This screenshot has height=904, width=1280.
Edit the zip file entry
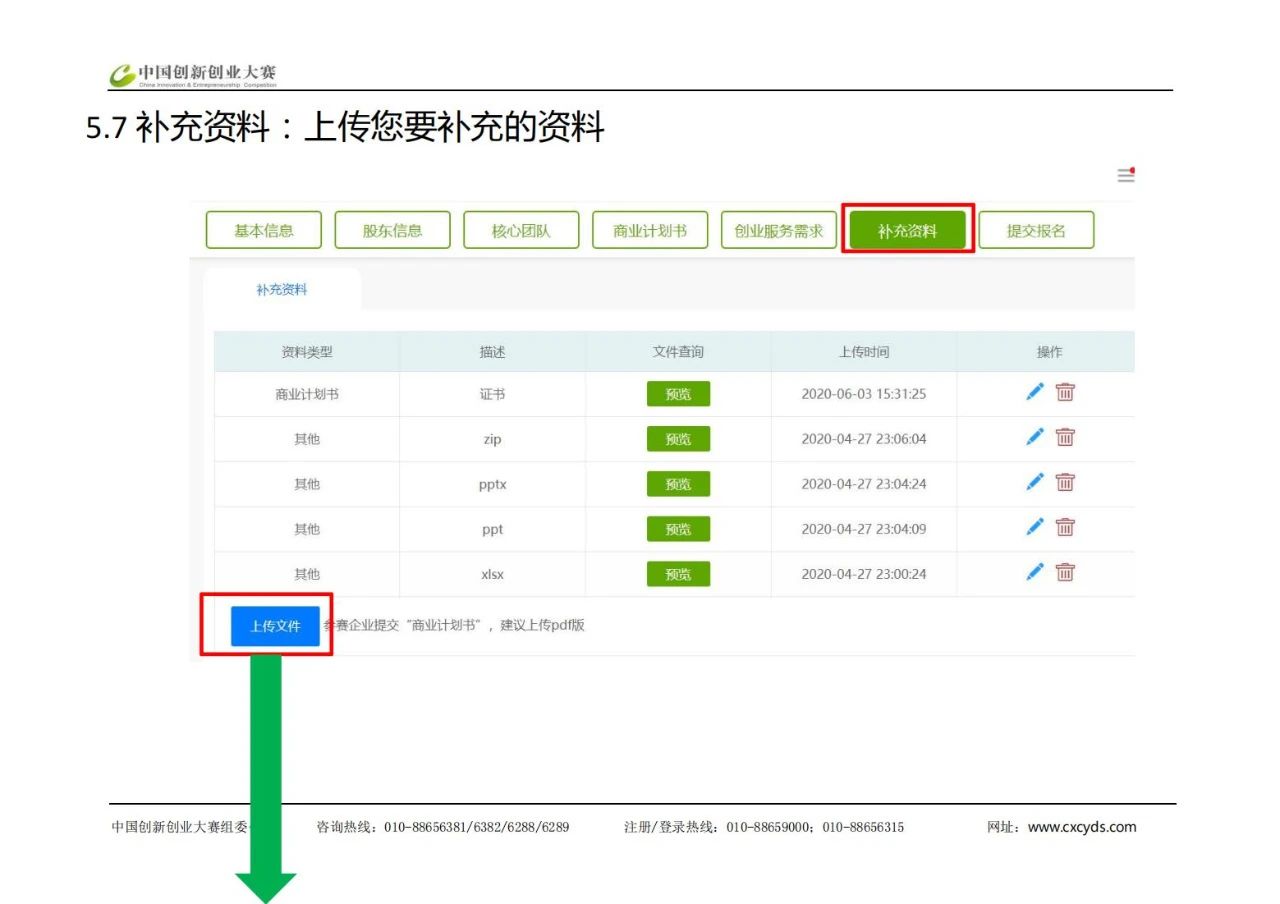pos(1035,437)
